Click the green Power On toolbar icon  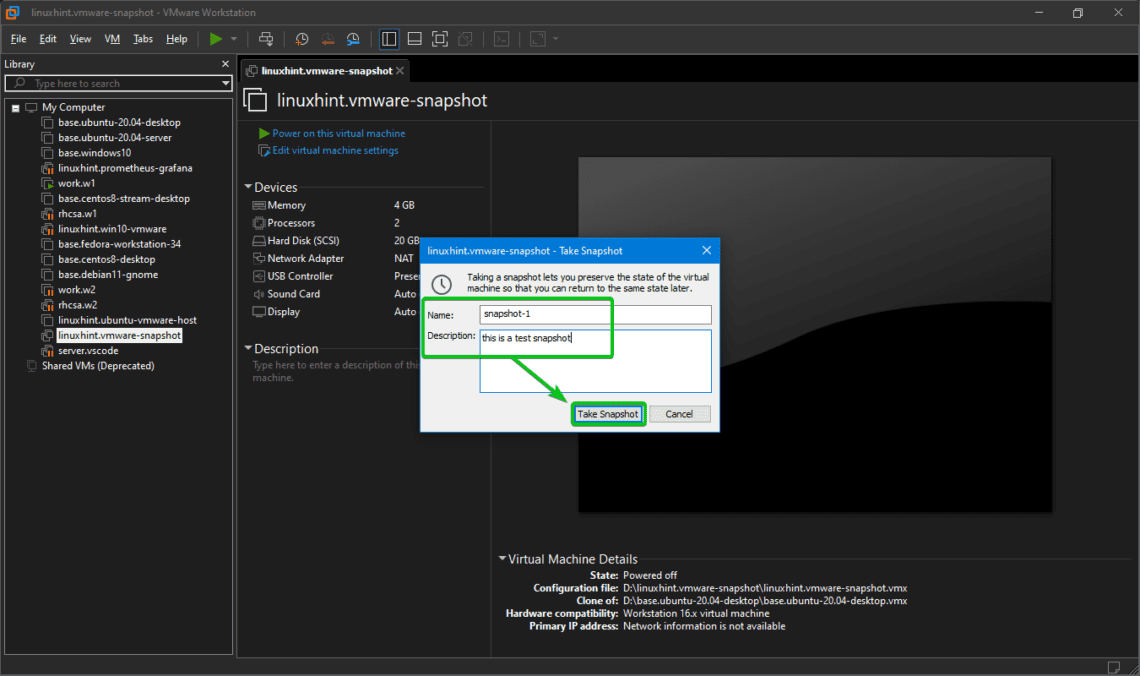(x=216, y=39)
